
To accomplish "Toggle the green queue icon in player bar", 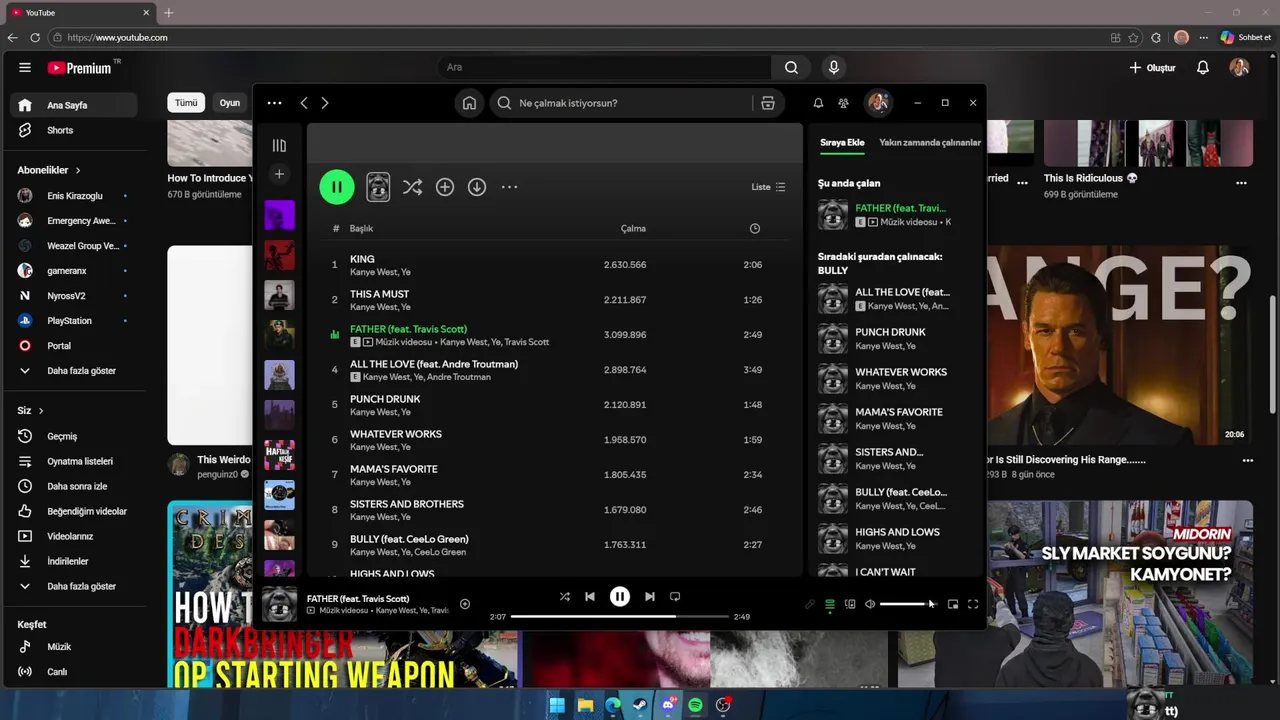I will [830, 604].
